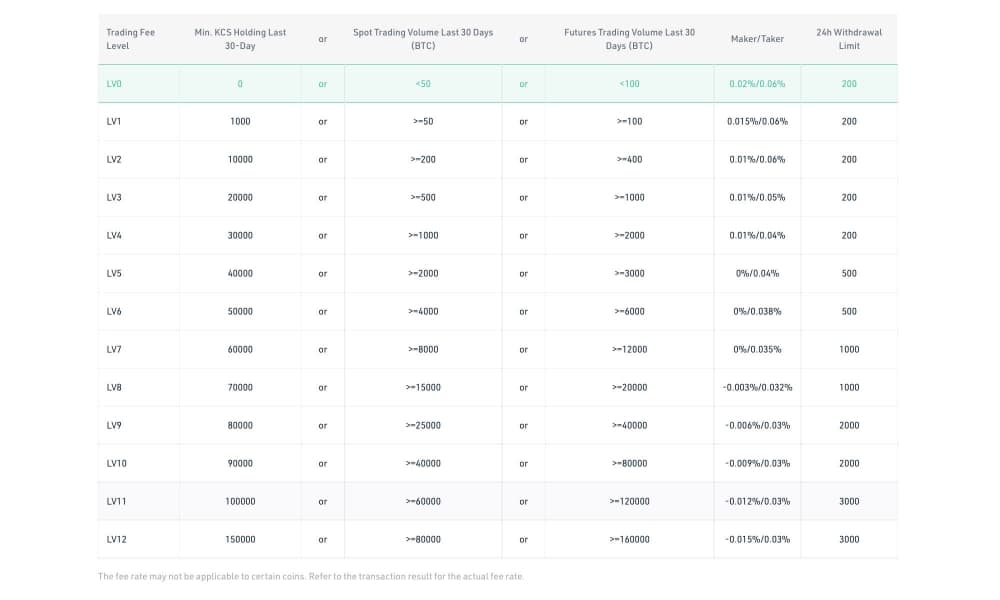Click the LV9 level label
This screenshot has height=600, width=1000.
(x=114, y=425)
